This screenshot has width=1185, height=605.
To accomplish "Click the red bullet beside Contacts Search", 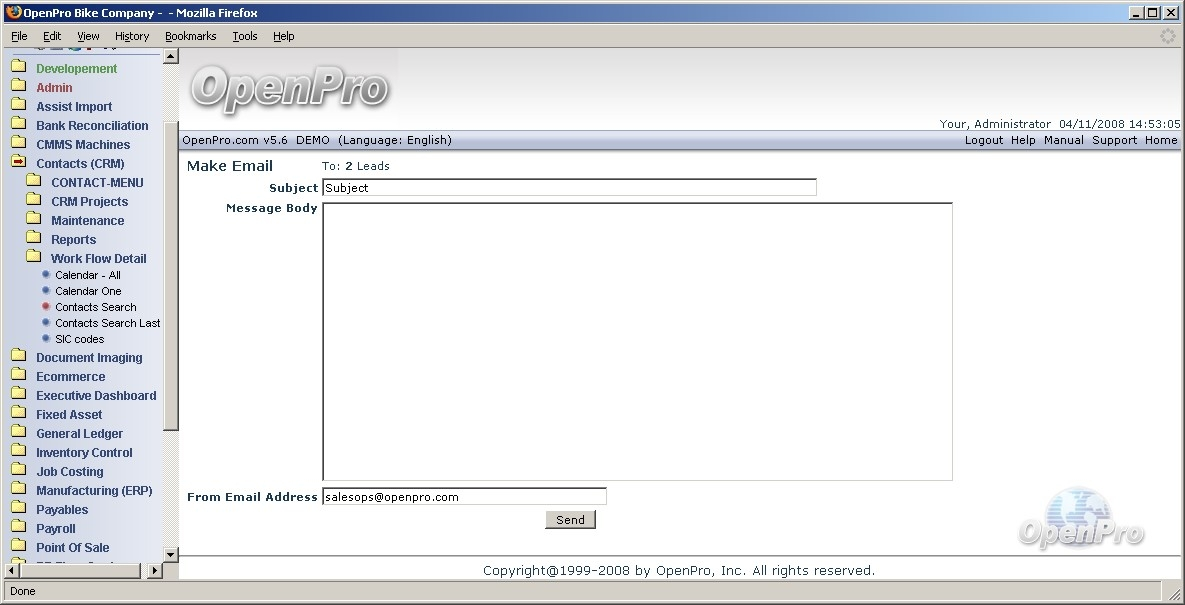I will [46, 307].
